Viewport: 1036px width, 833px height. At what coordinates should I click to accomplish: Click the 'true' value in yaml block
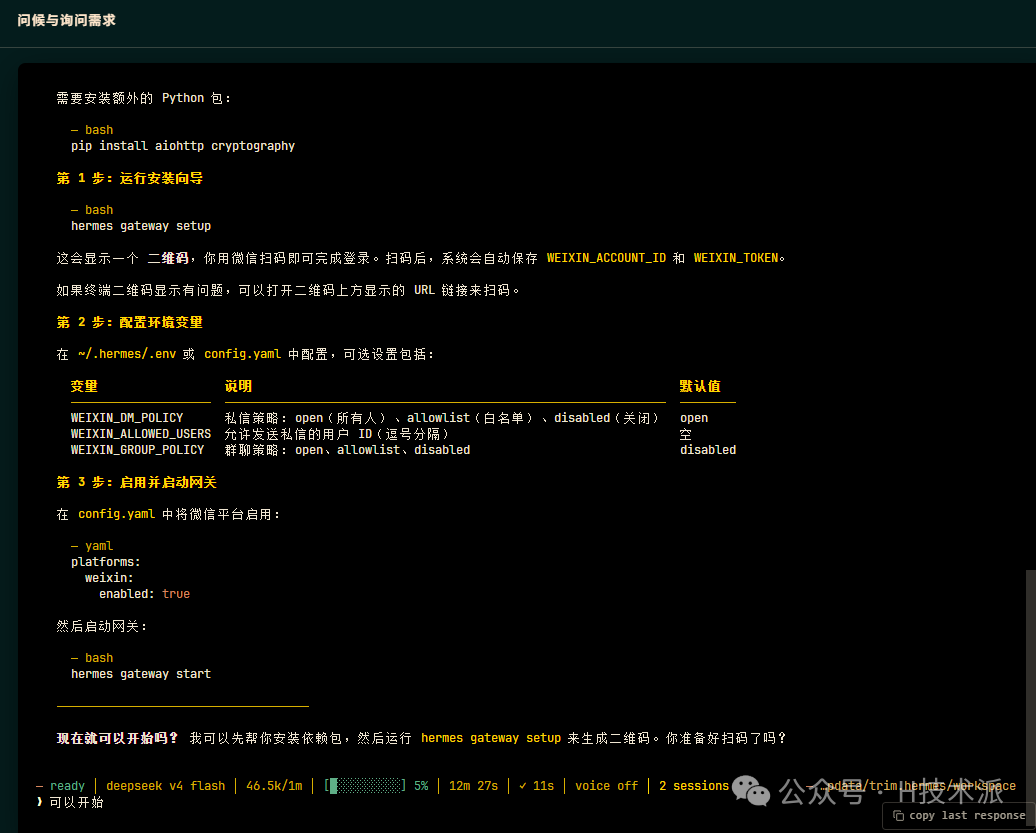point(176,594)
